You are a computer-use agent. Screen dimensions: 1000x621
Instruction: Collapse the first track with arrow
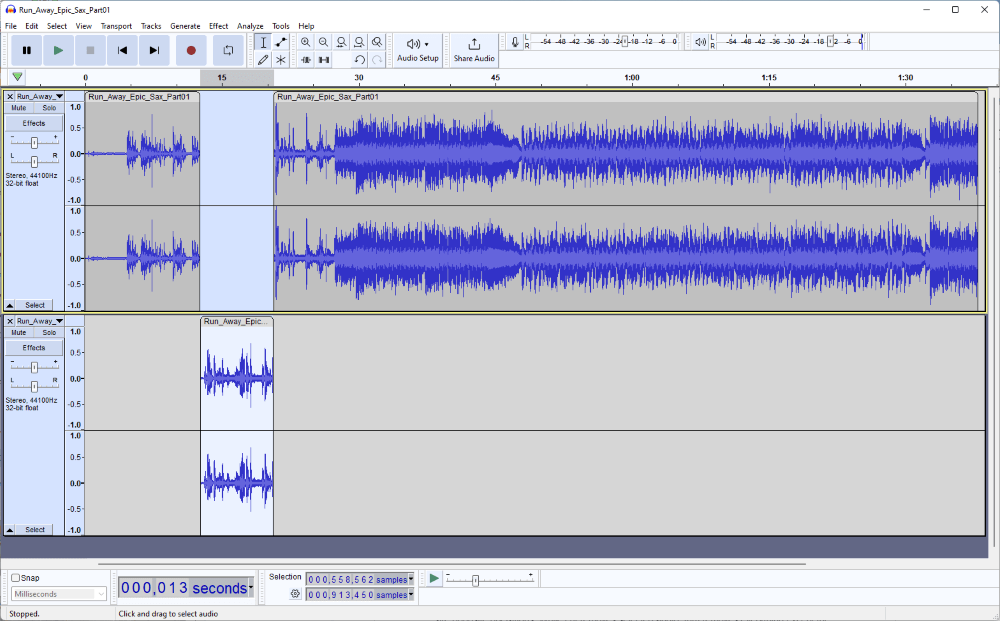point(10,305)
